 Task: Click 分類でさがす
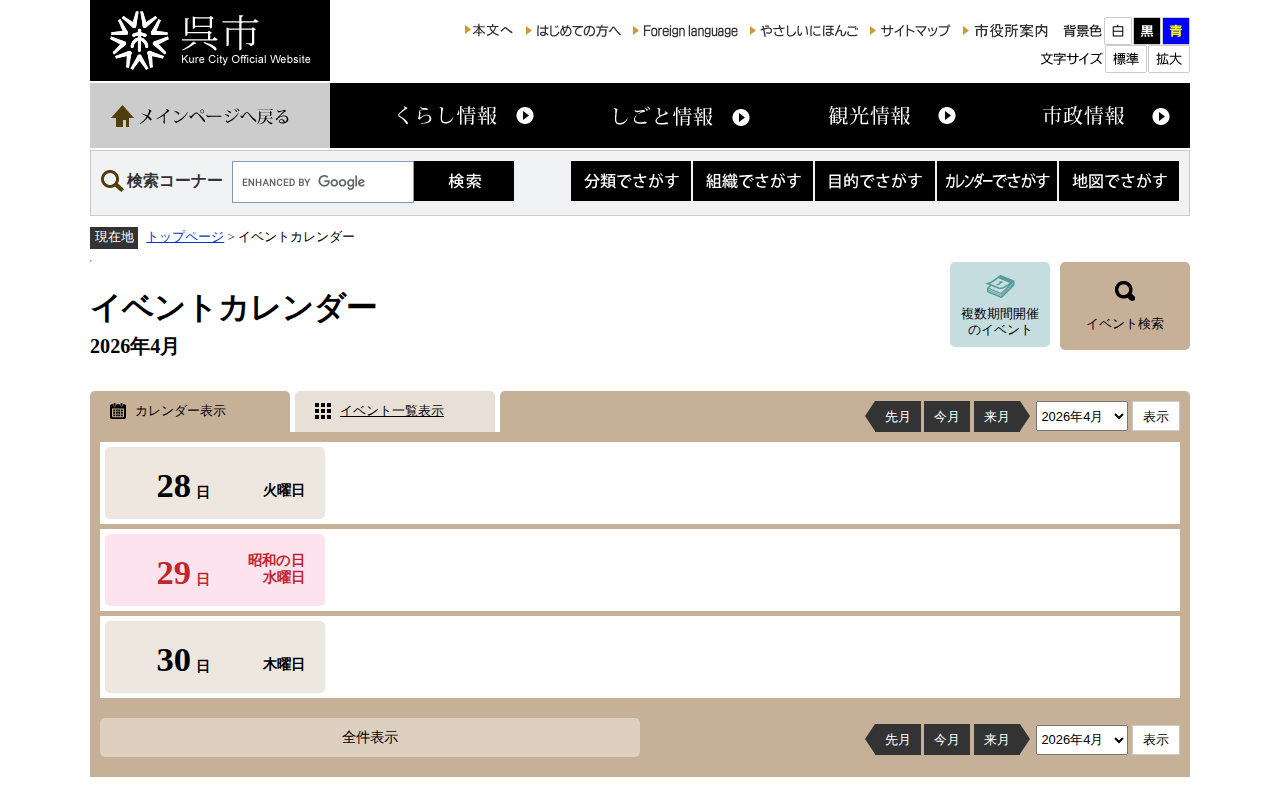tap(631, 181)
